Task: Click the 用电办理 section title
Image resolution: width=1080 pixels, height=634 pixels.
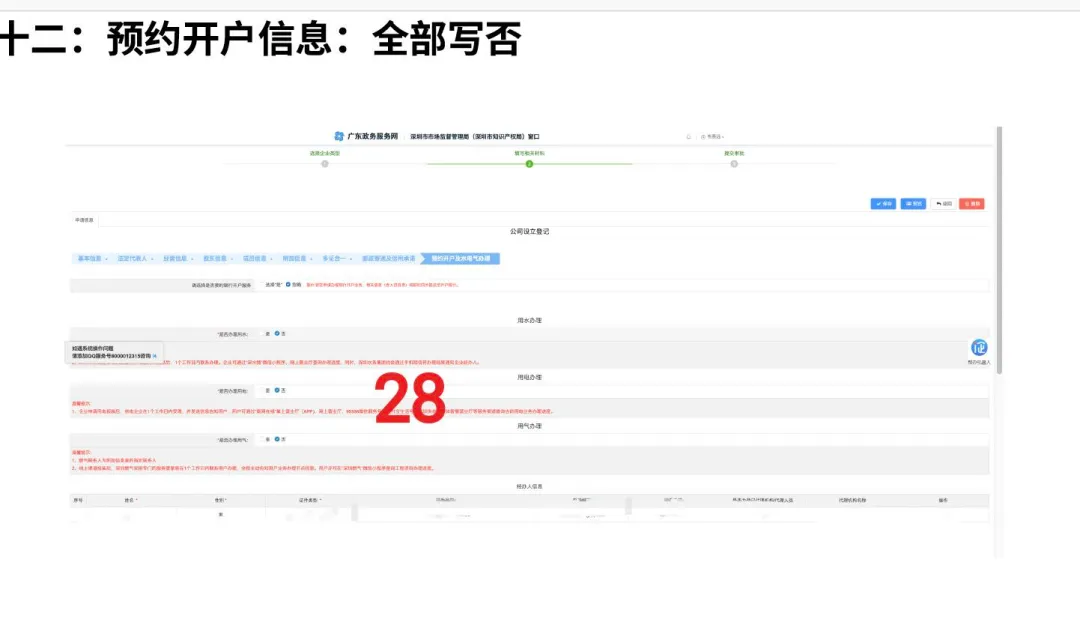Action: pyautogui.click(x=529, y=378)
